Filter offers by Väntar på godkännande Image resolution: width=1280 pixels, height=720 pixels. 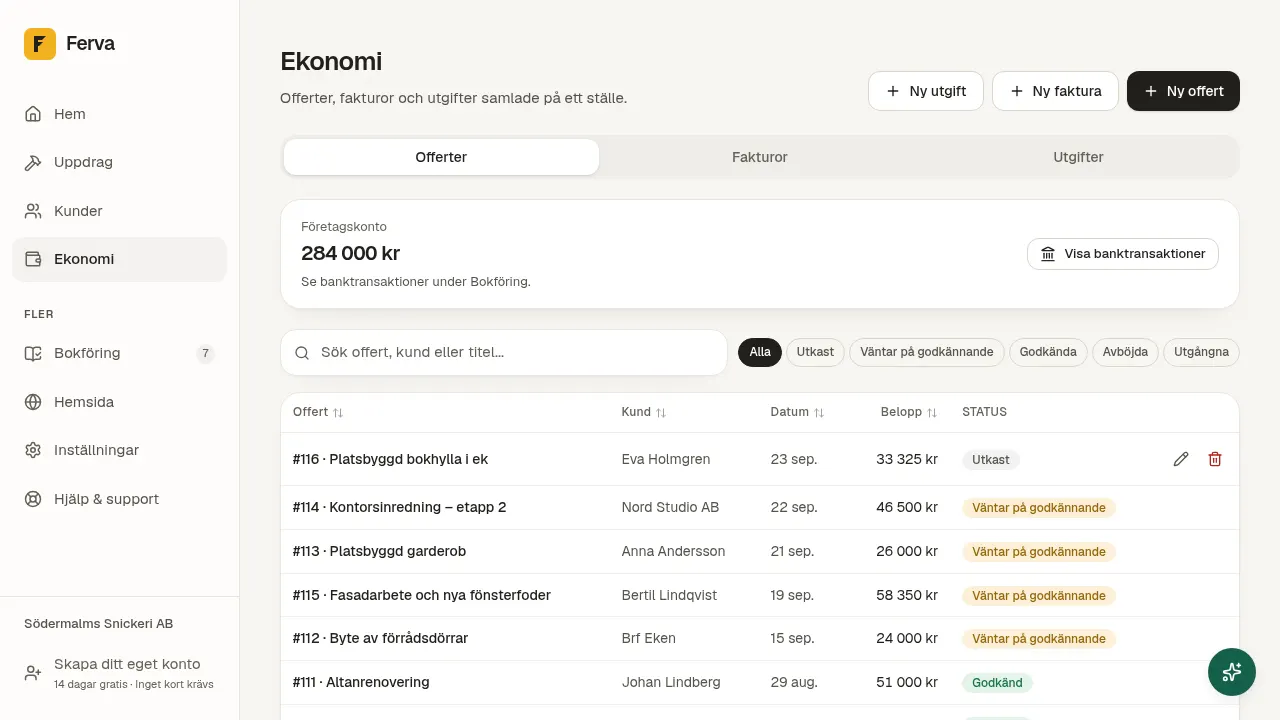[x=927, y=352]
